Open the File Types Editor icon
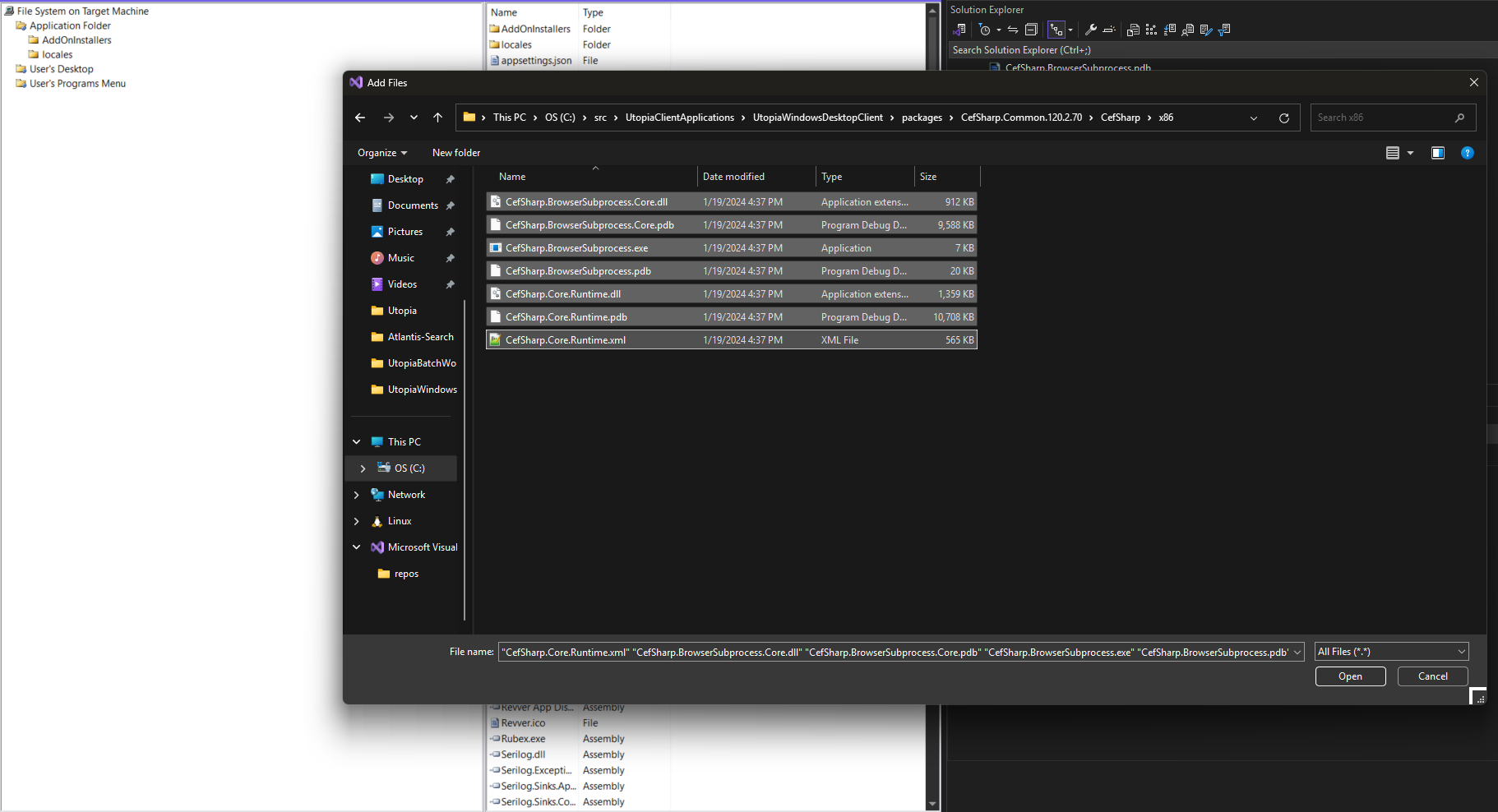The image size is (1498, 812). 1169,30
